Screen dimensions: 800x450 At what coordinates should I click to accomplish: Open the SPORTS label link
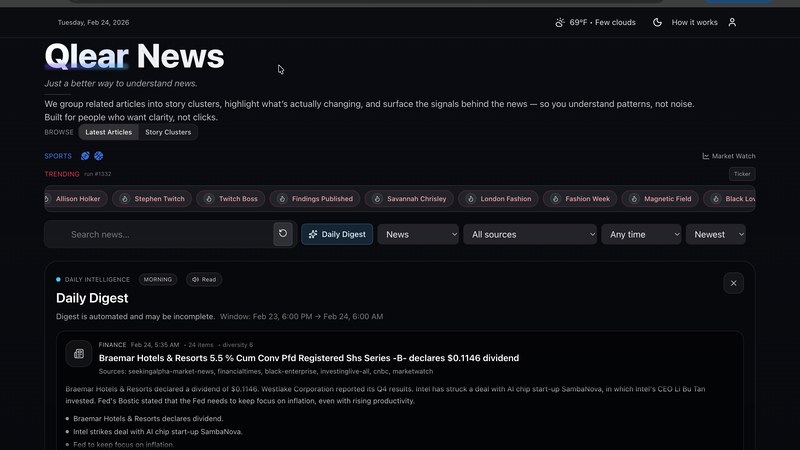point(58,156)
